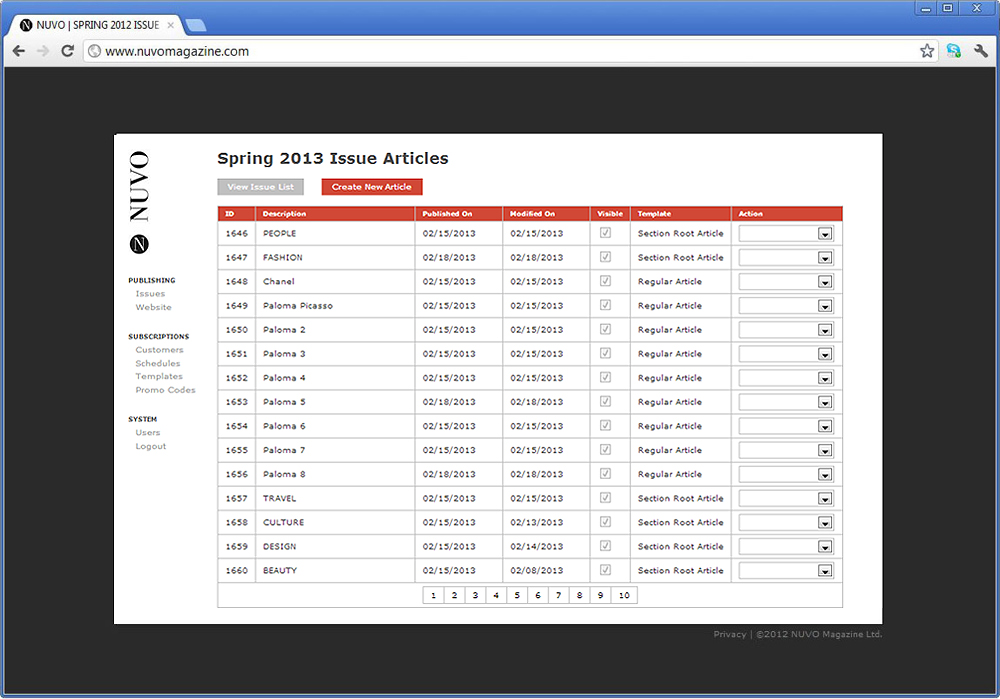The width and height of the screenshot is (1000, 699).
Task: Select the NUVO Spring 2012 Issue browser tab
Action: coord(98,26)
